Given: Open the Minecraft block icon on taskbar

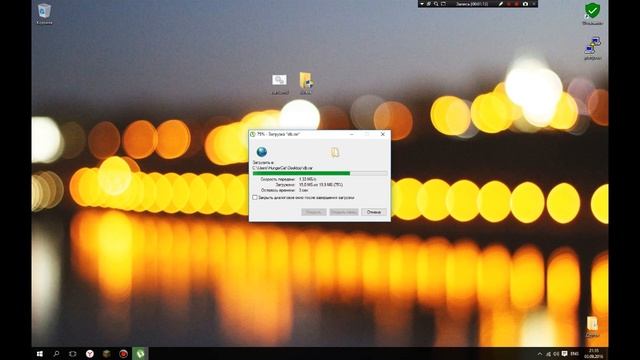Looking at the screenshot, I should (107, 353).
